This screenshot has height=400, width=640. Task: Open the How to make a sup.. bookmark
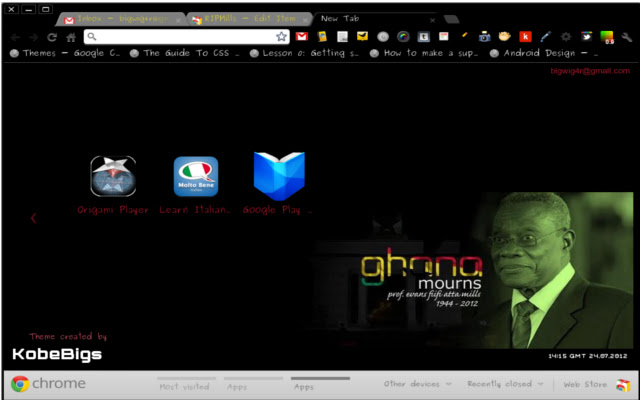coord(424,53)
